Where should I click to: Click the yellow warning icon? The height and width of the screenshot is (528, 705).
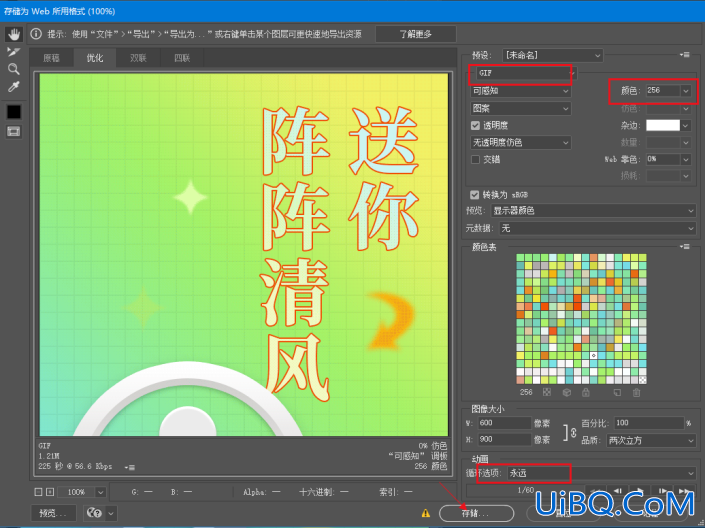pos(425,513)
